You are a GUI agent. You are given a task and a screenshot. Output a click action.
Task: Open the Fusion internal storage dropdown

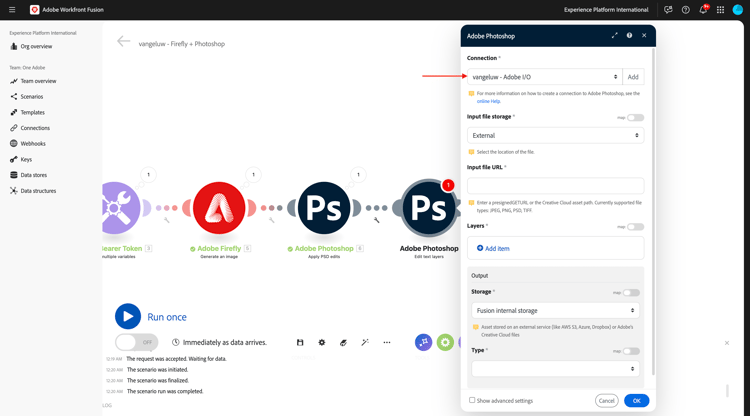(x=555, y=310)
